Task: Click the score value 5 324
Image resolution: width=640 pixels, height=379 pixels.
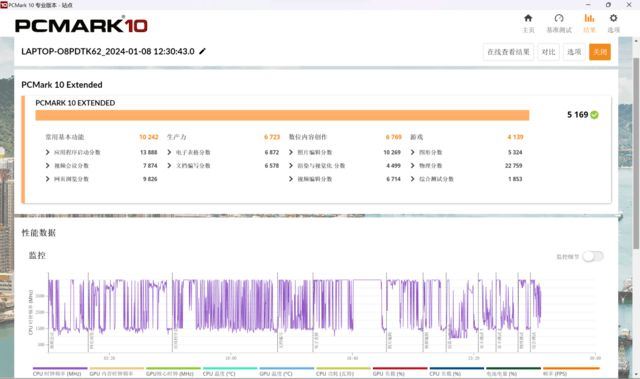Action: point(515,152)
